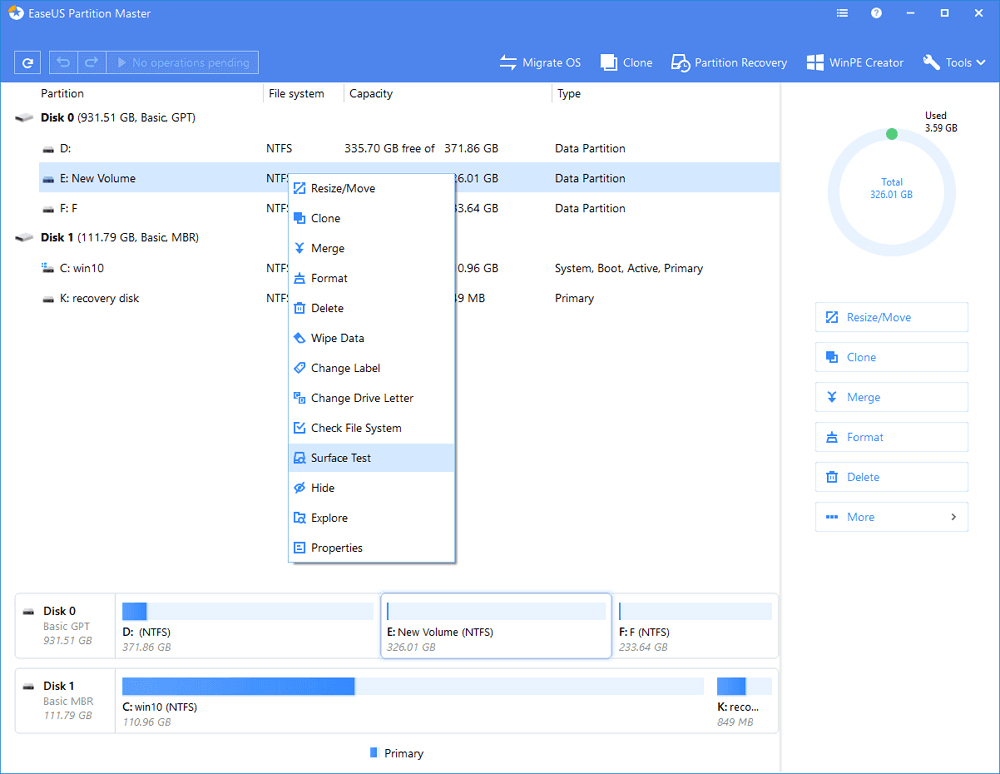Click the Merge icon in context menu
Image resolution: width=1000 pixels, height=774 pixels.
[299, 248]
